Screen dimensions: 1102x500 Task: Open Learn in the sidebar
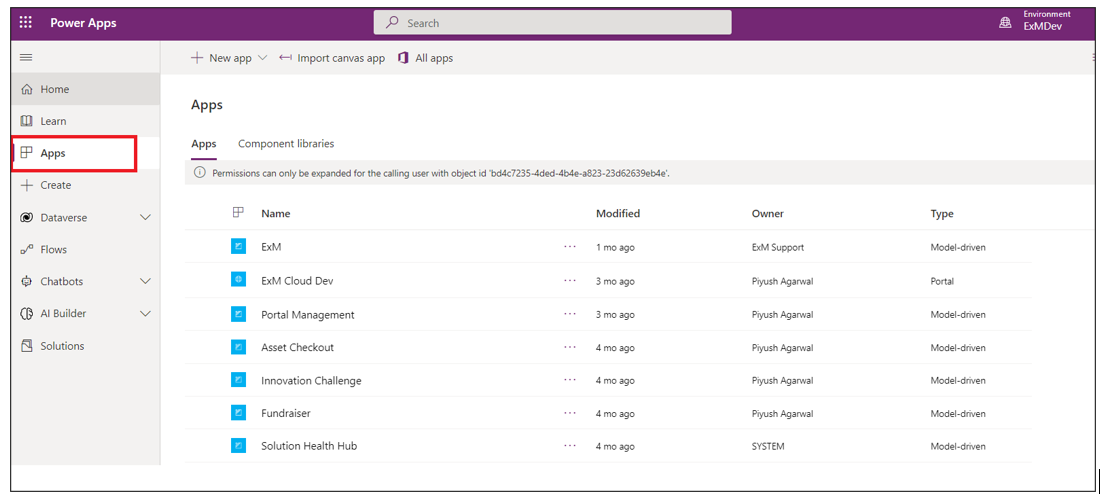point(86,121)
